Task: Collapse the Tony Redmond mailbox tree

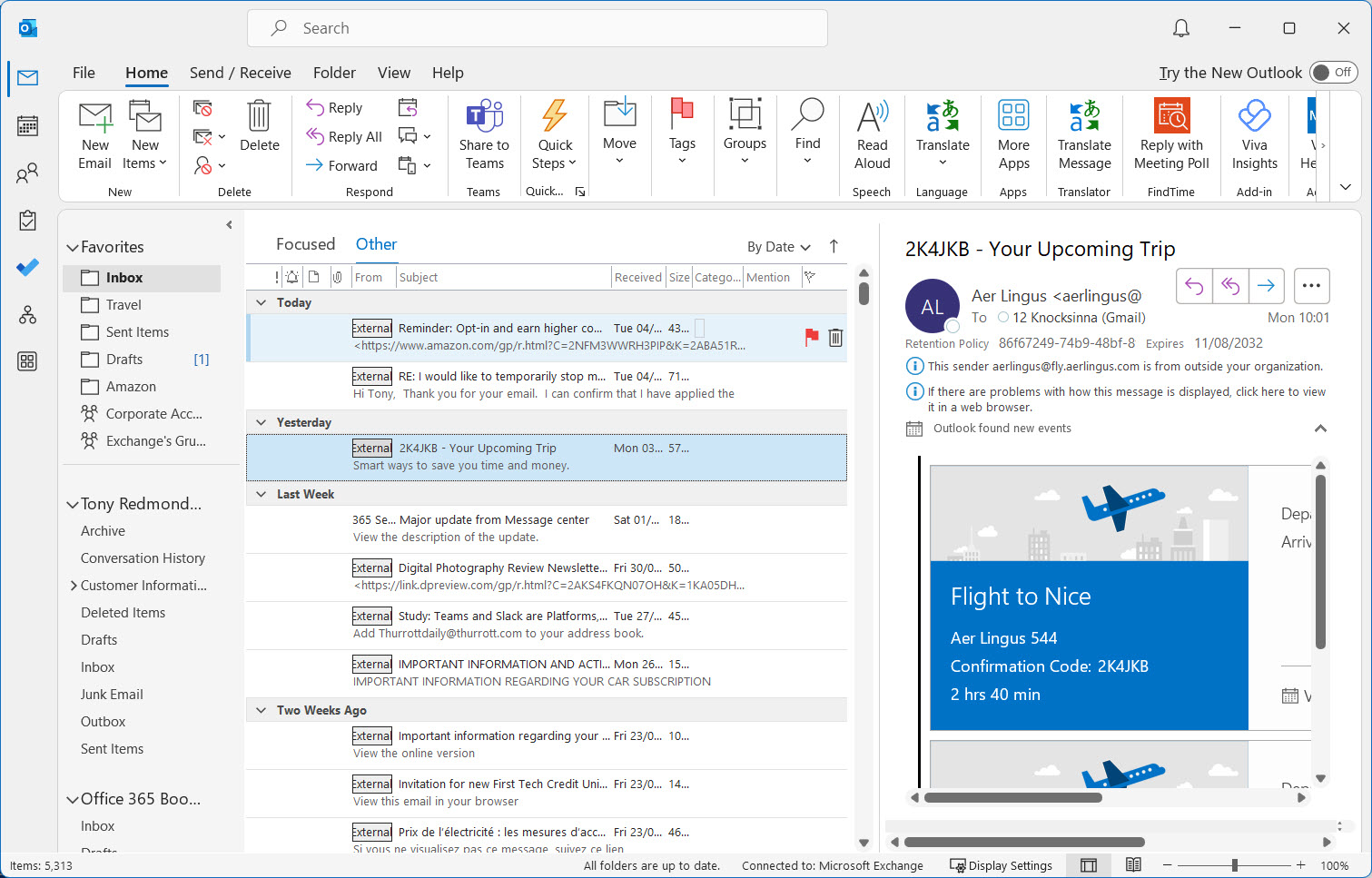Action: [73, 504]
